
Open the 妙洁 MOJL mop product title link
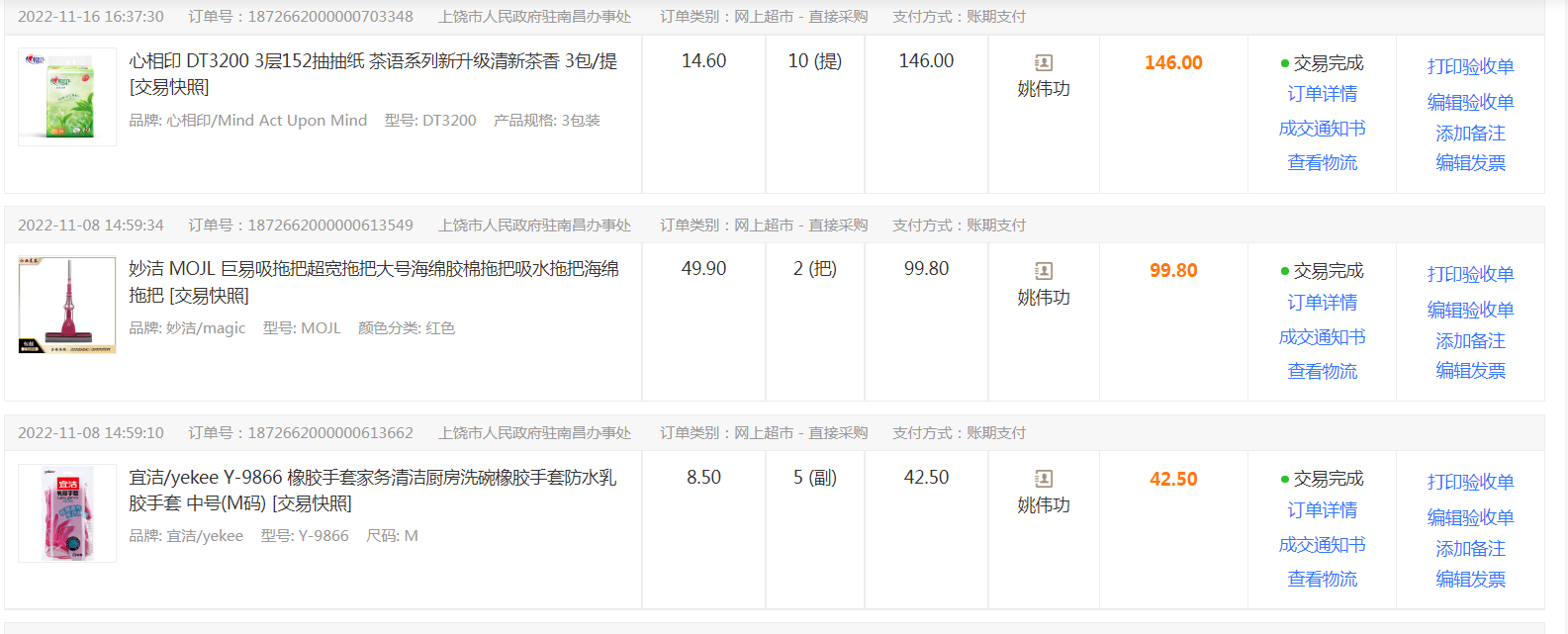click(374, 282)
